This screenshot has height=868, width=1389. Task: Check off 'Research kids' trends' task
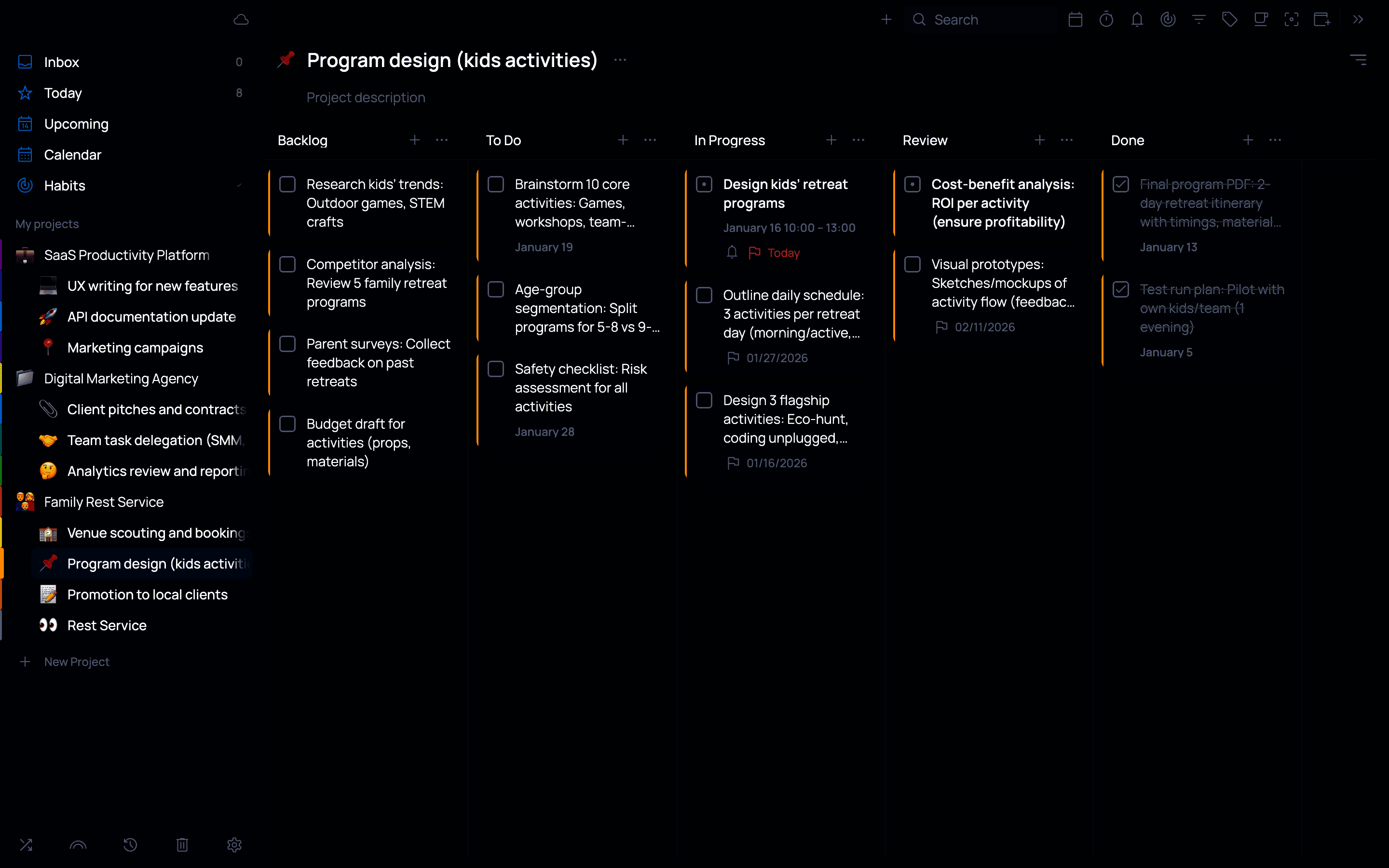[x=287, y=184]
